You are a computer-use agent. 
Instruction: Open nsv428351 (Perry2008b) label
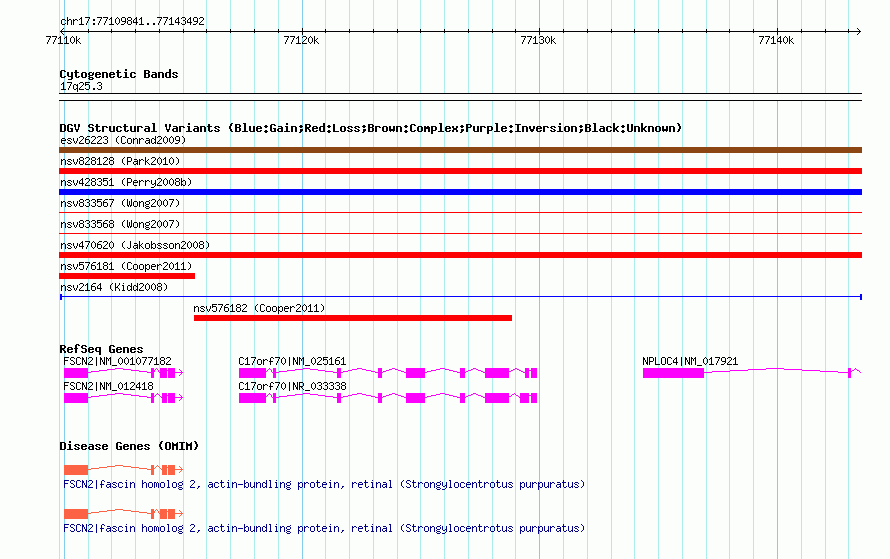pyautogui.click(x=126, y=182)
